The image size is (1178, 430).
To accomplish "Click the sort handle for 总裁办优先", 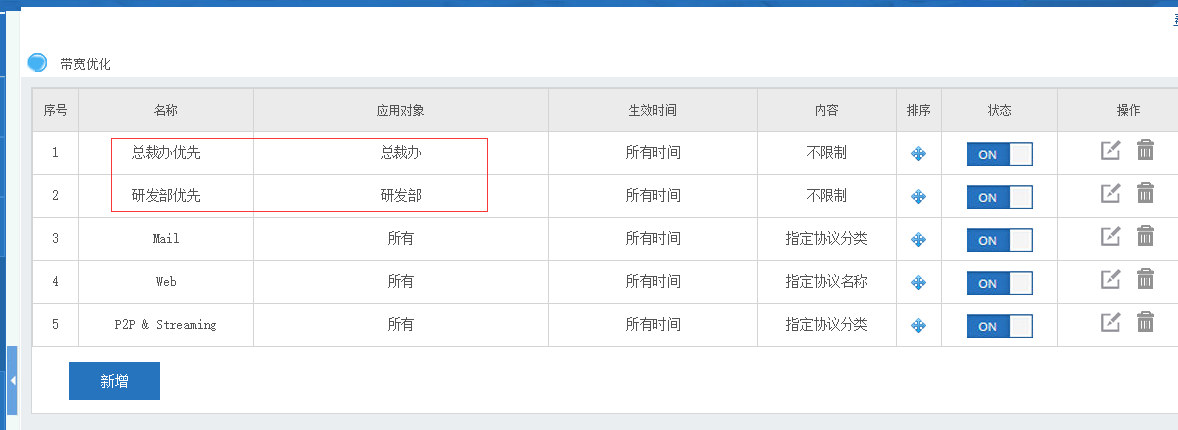I will click(x=918, y=154).
